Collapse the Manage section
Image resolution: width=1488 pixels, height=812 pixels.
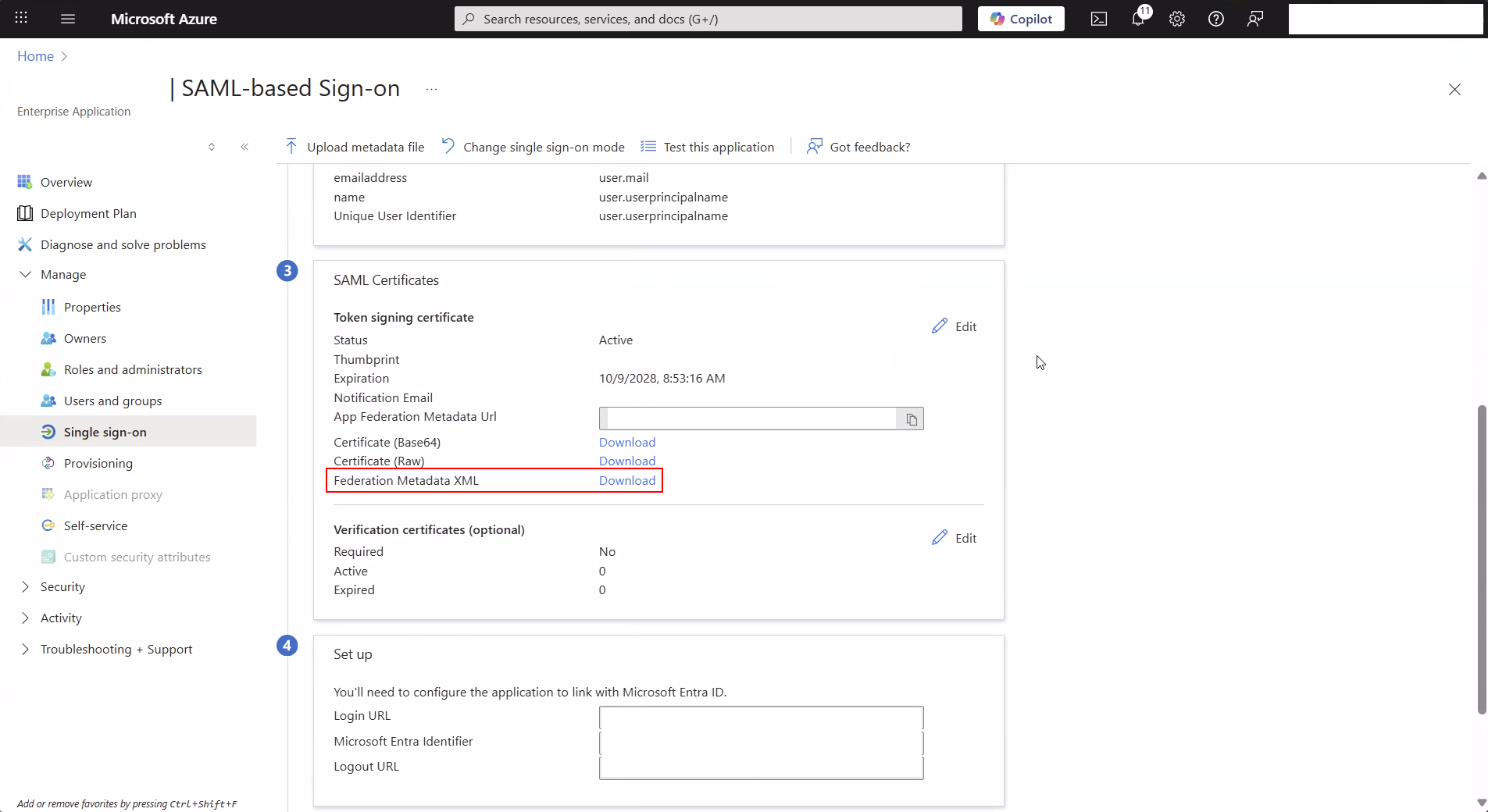click(26, 274)
